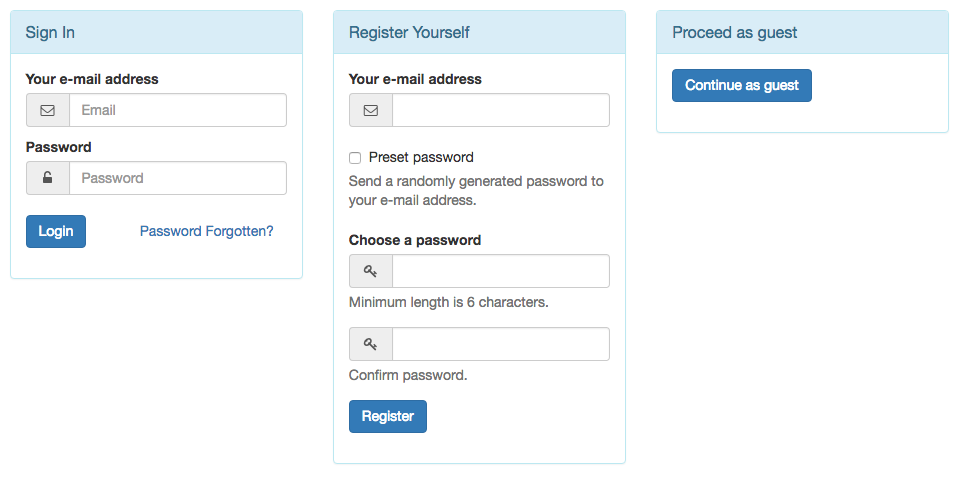Screen dimensions: 958x477
Task: Click the Login button
Action: (56, 231)
